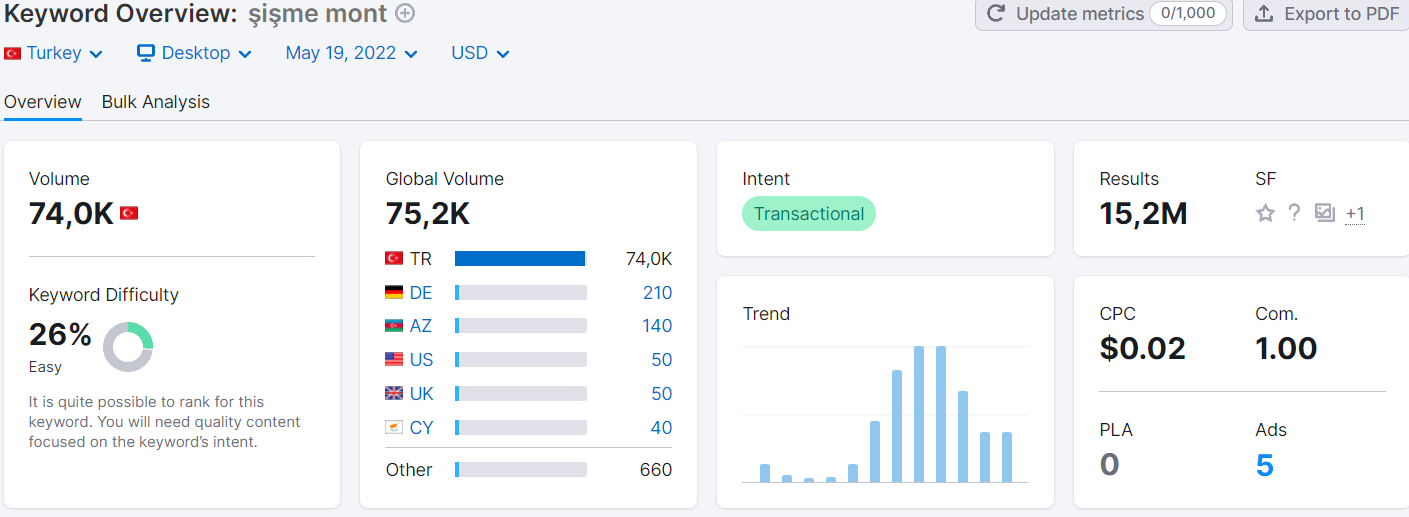Open the Desktop device dropdown
Screen dimensions: 1409x517
(x=194, y=53)
